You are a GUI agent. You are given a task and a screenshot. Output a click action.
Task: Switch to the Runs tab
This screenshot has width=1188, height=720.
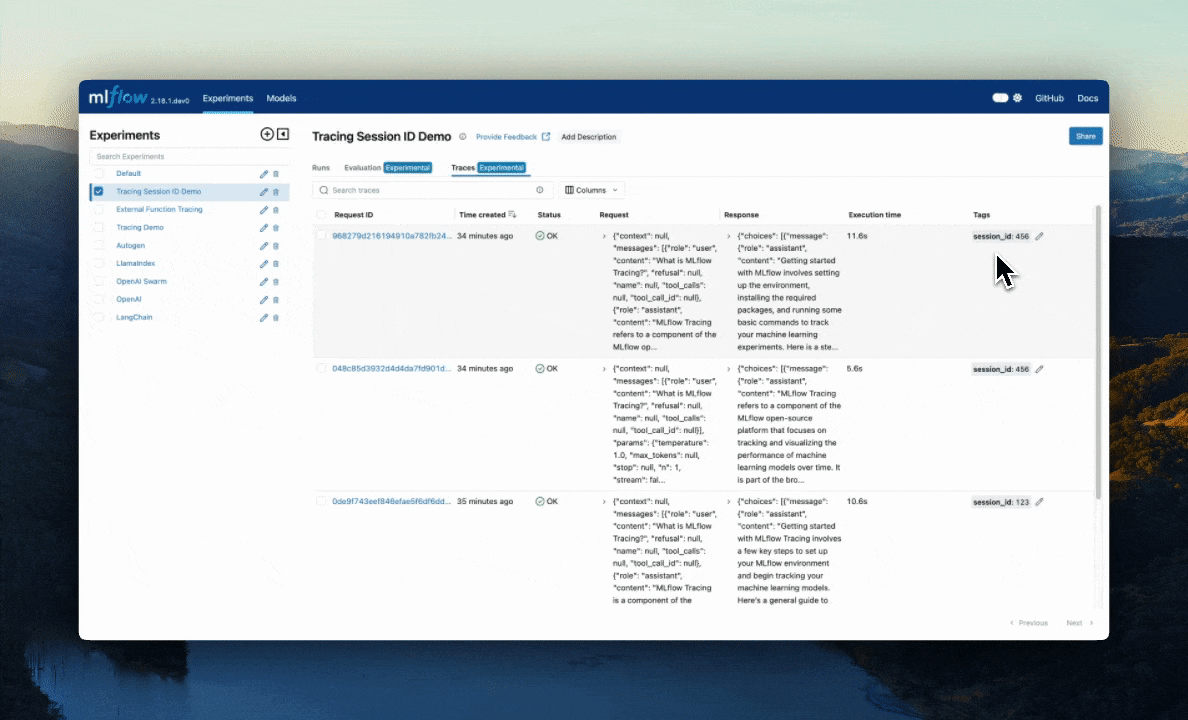coord(321,168)
